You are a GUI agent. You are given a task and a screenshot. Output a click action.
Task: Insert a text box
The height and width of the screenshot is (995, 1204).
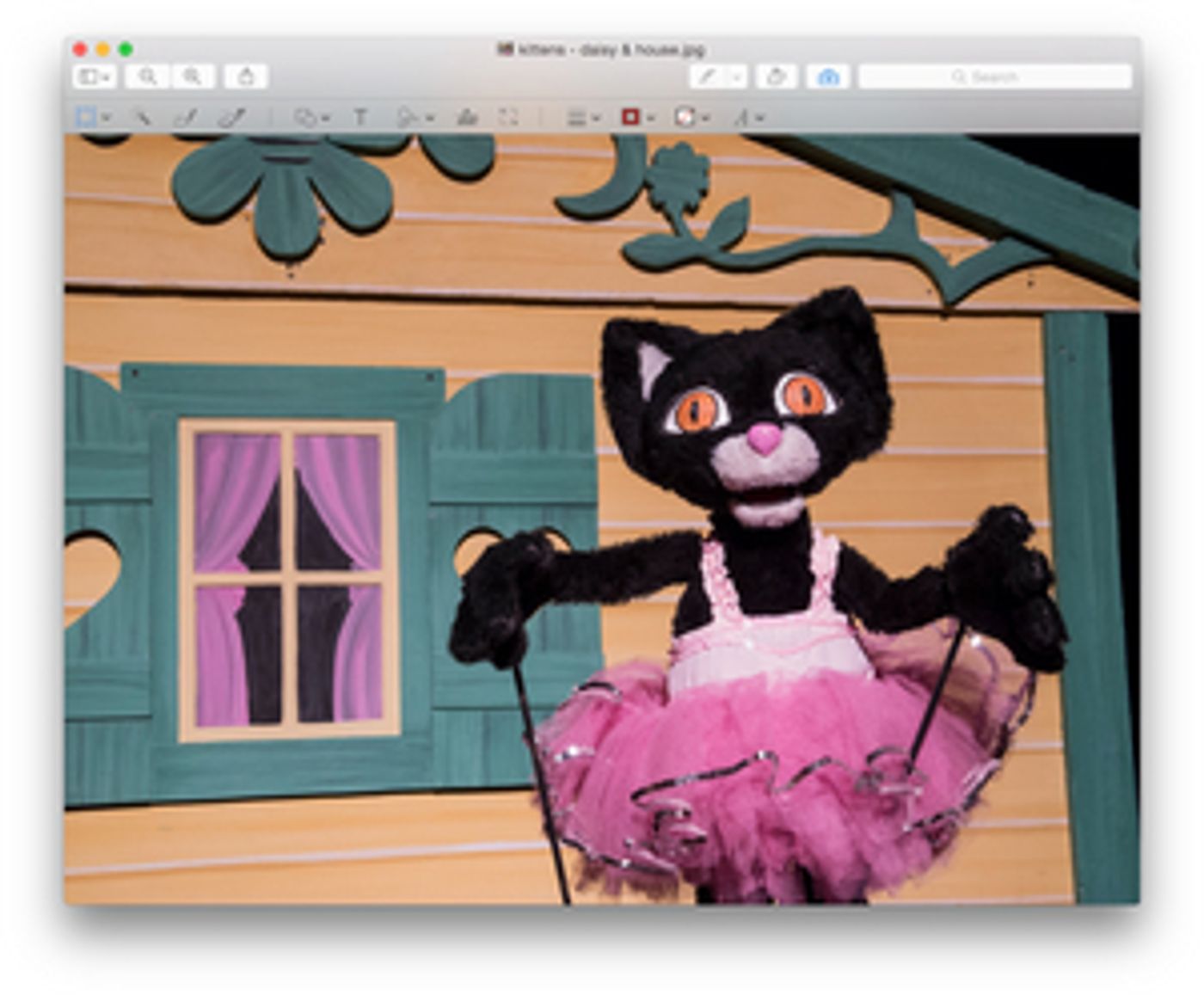(x=362, y=116)
